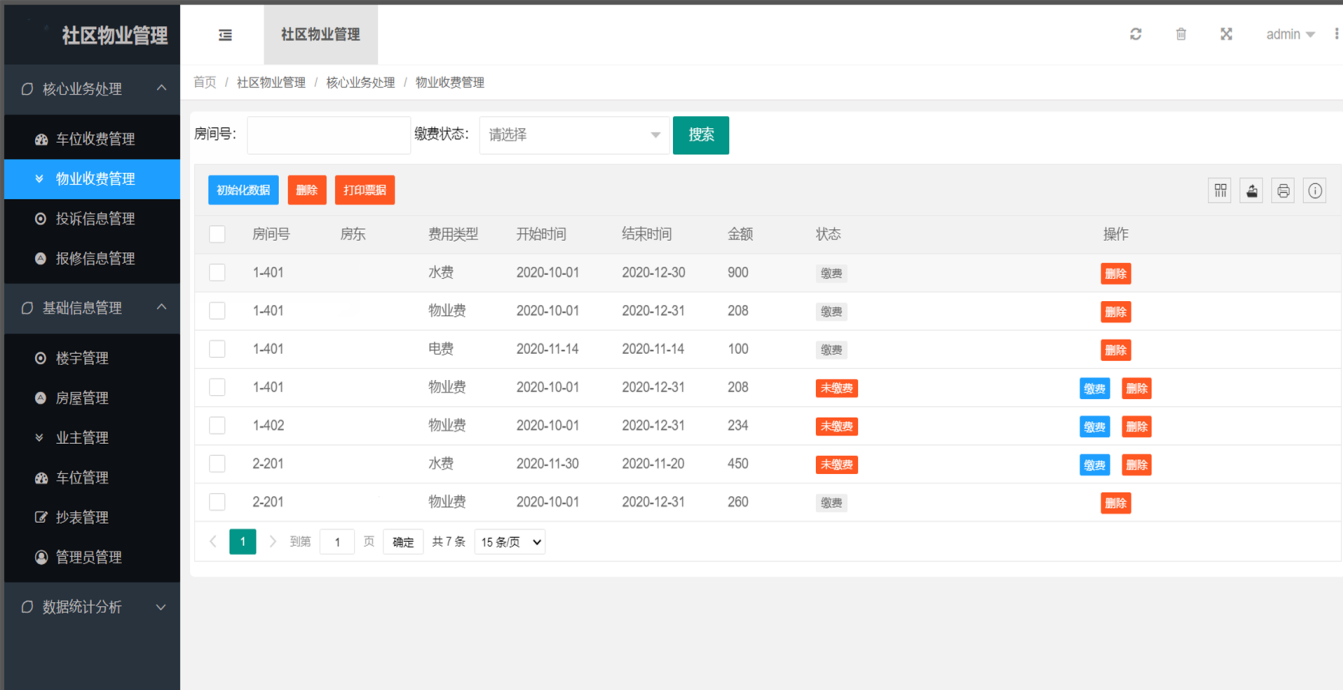The image size is (1343, 690).
Task: Tick the select-all checkbox in table header
Action: pyautogui.click(x=217, y=234)
